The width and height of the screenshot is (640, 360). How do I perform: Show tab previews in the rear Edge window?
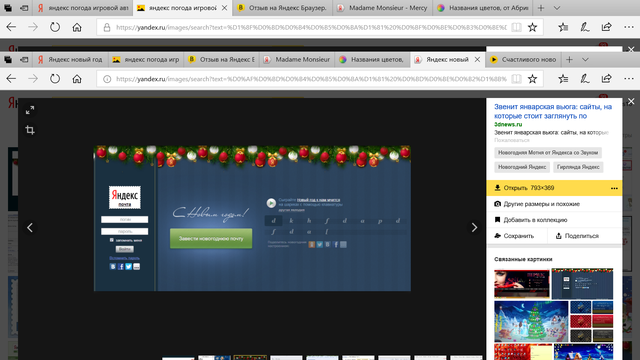557,8
